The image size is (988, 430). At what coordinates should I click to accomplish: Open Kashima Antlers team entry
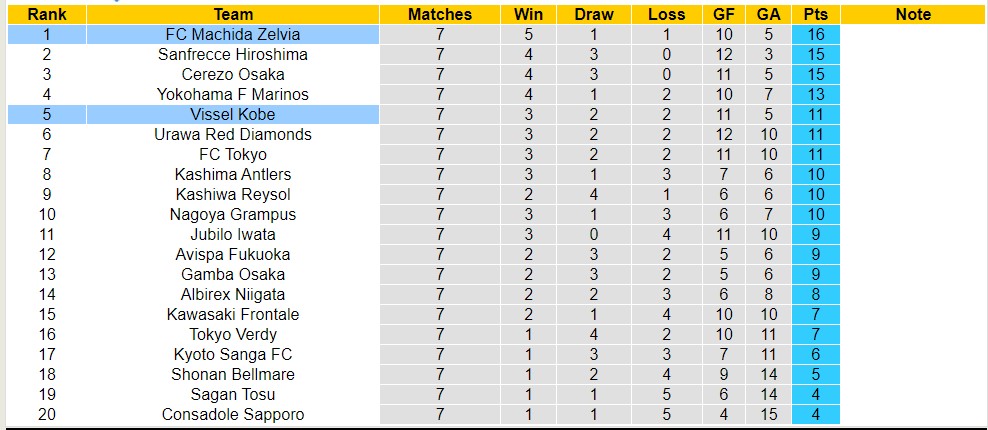(233, 174)
